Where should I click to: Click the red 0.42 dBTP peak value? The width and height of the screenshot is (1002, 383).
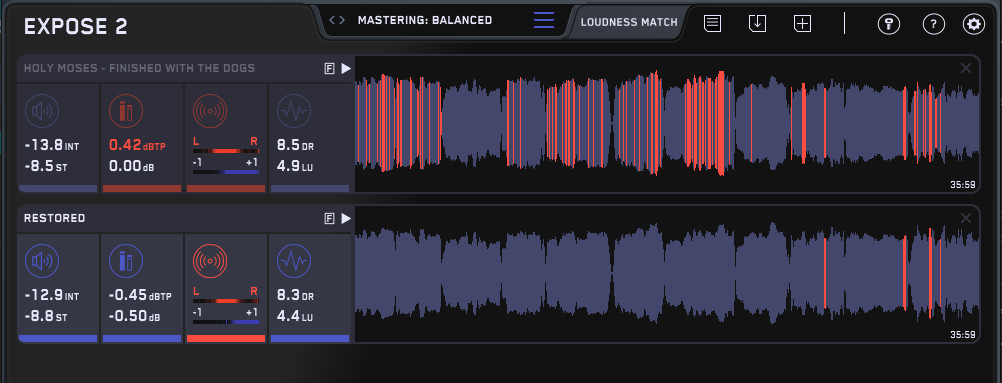click(x=137, y=146)
